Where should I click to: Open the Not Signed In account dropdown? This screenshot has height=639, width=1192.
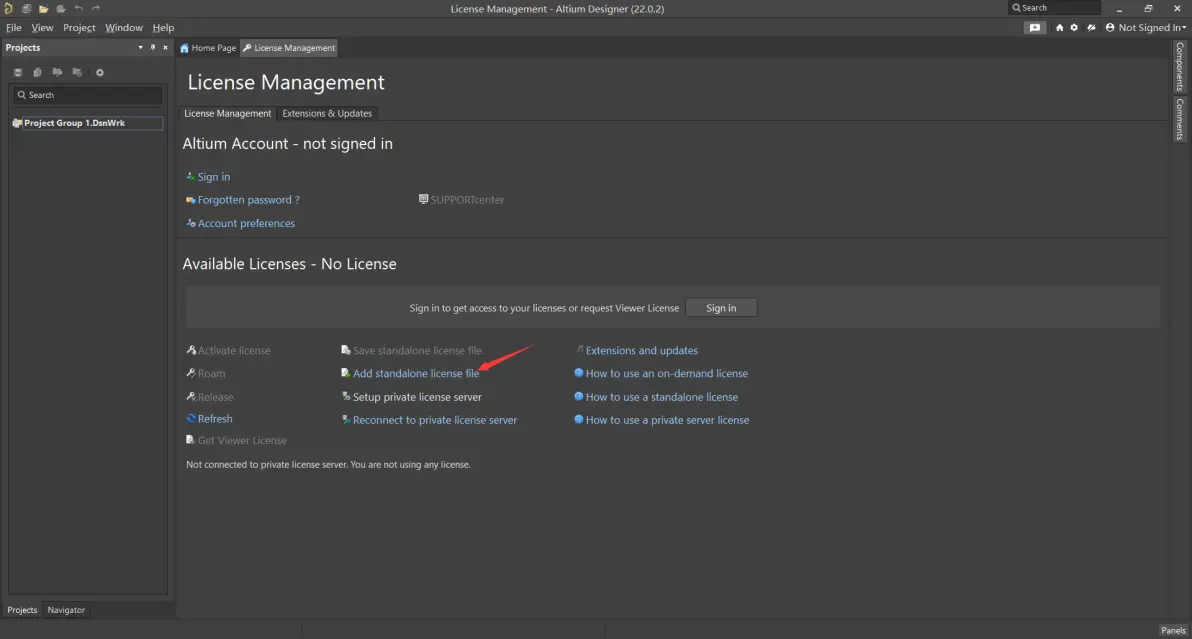click(x=1146, y=27)
